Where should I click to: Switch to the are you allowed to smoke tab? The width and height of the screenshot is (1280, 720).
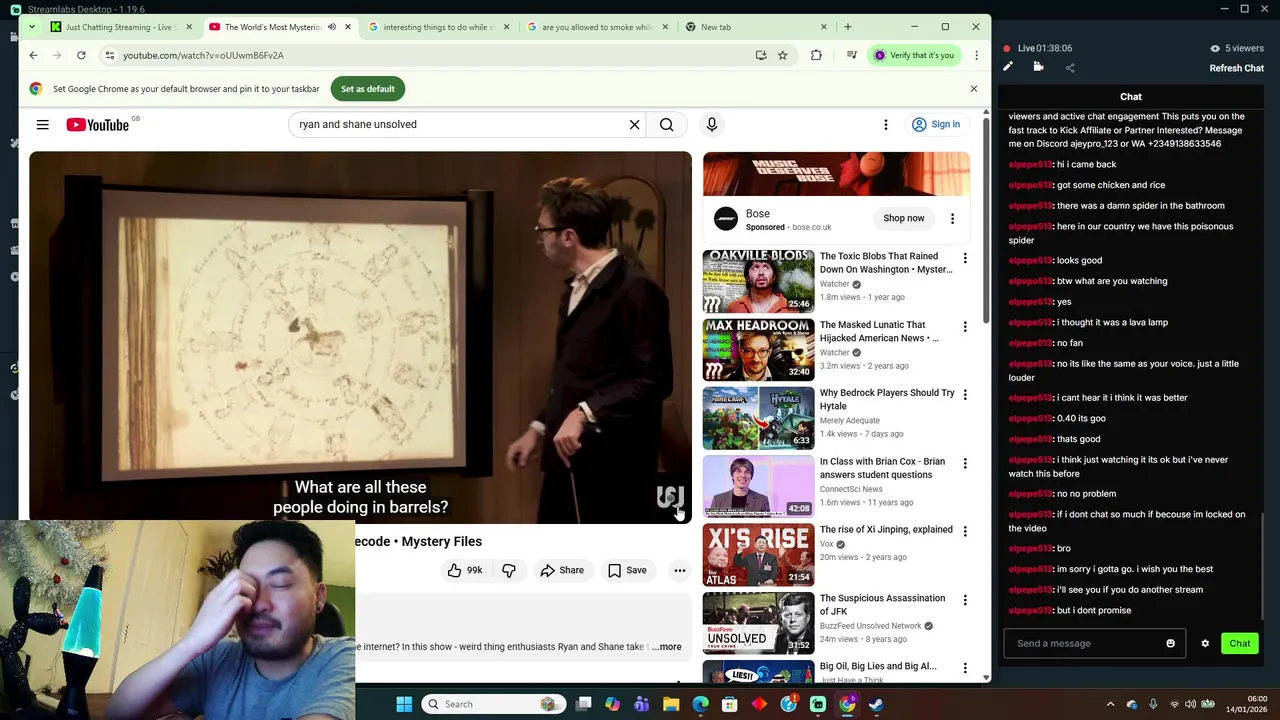tap(599, 27)
